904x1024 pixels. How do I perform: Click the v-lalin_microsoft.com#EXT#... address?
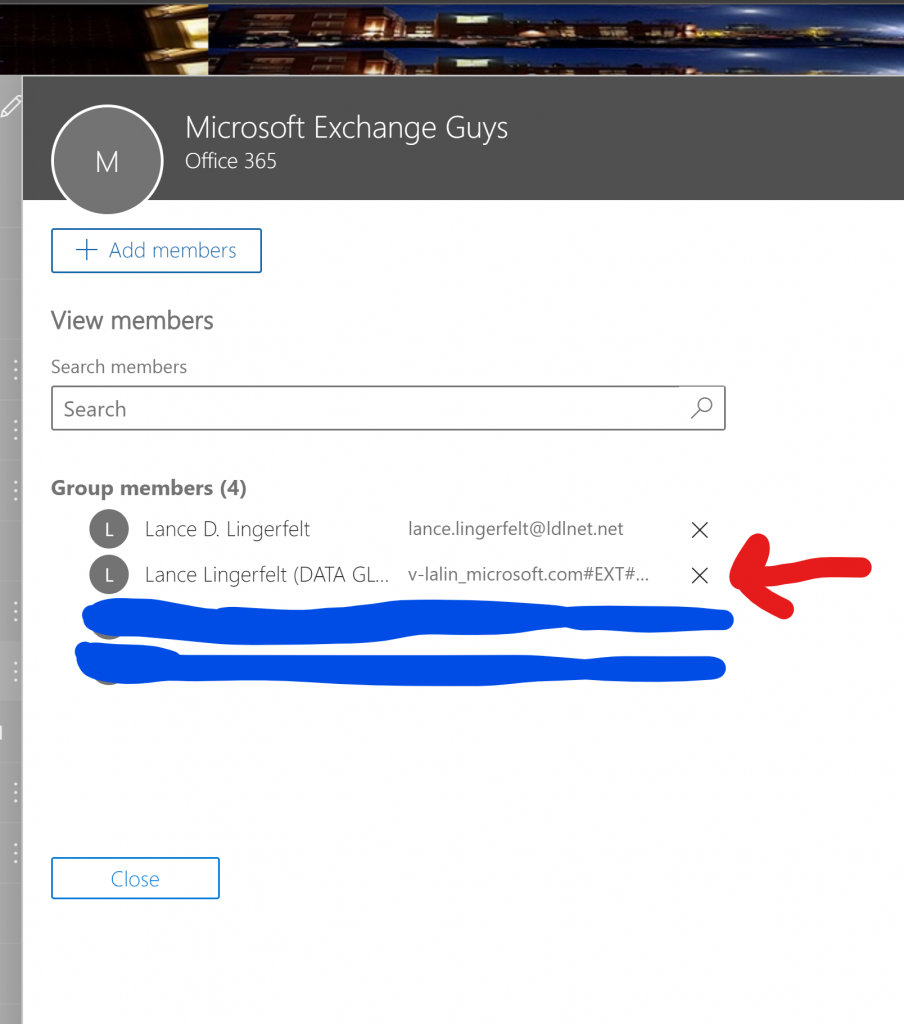(x=528, y=575)
